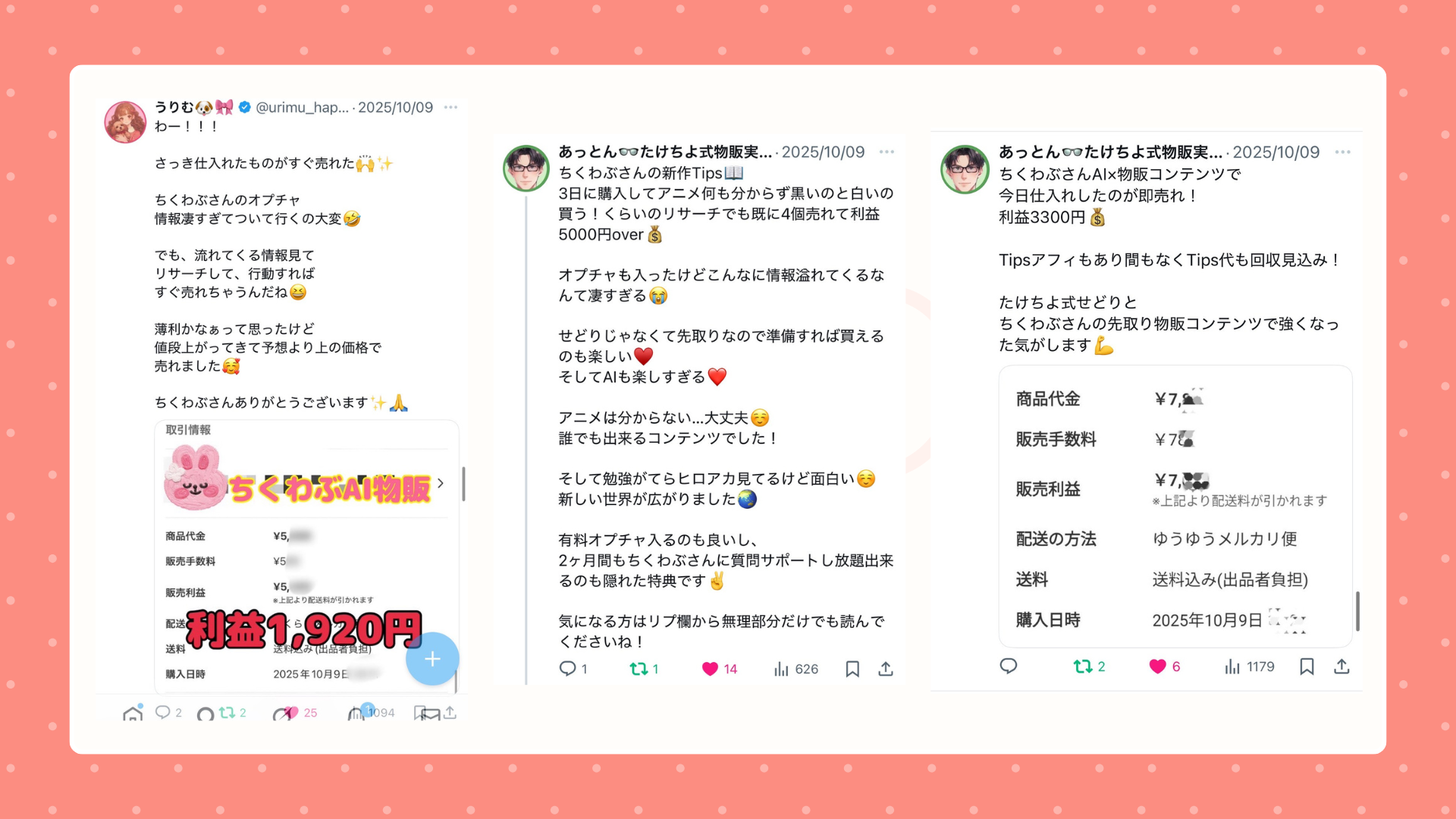
Task: Bookmark the middle tweet
Action: click(852, 669)
